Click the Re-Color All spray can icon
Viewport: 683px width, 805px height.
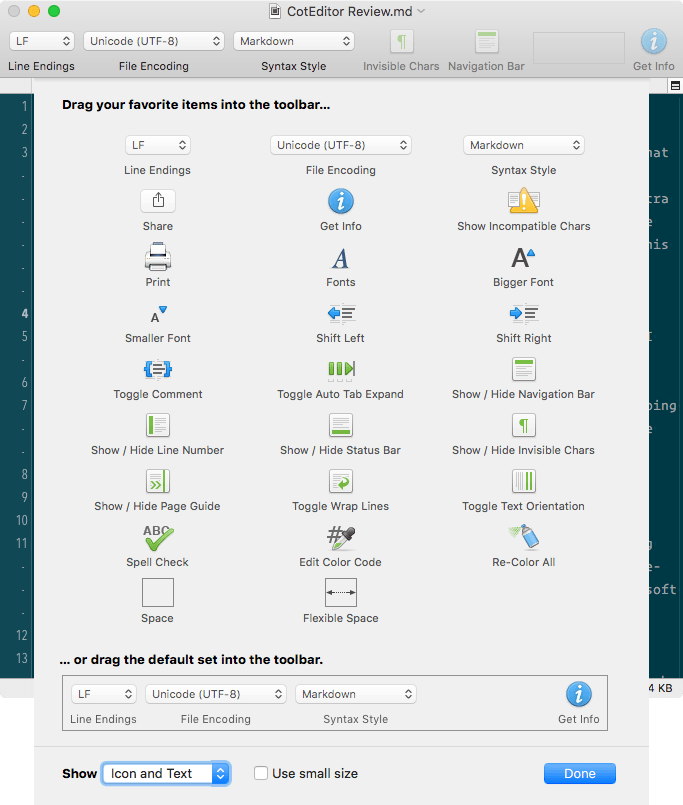pyautogui.click(x=523, y=536)
